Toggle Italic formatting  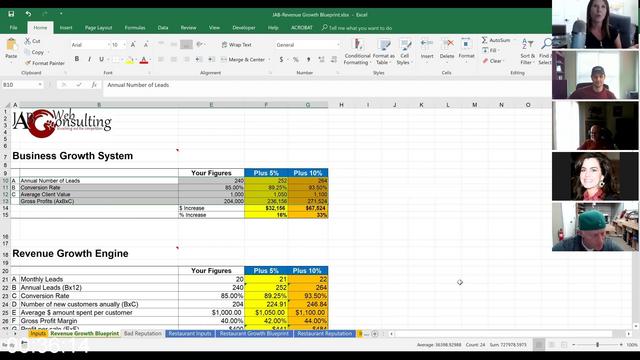click(89, 60)
